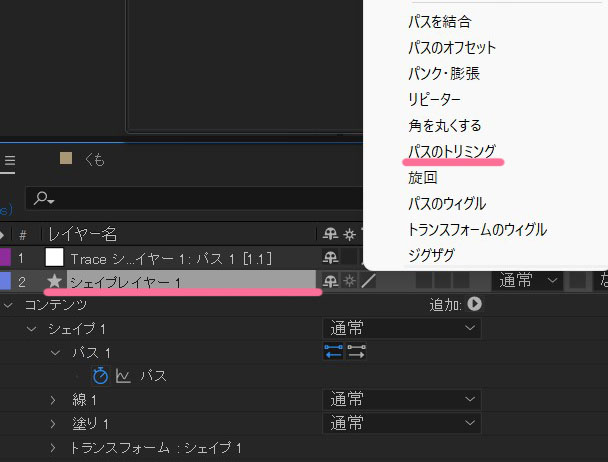Screen dimensions: 608x462
Task: Open layer 2 blending mode 通常 dropdown
Action: [x=528, y=280]
